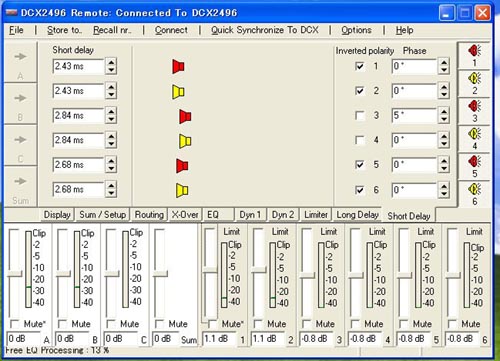The image size is (500, 361).
Task: Select input A arrow button
Action: coord(20,62)
